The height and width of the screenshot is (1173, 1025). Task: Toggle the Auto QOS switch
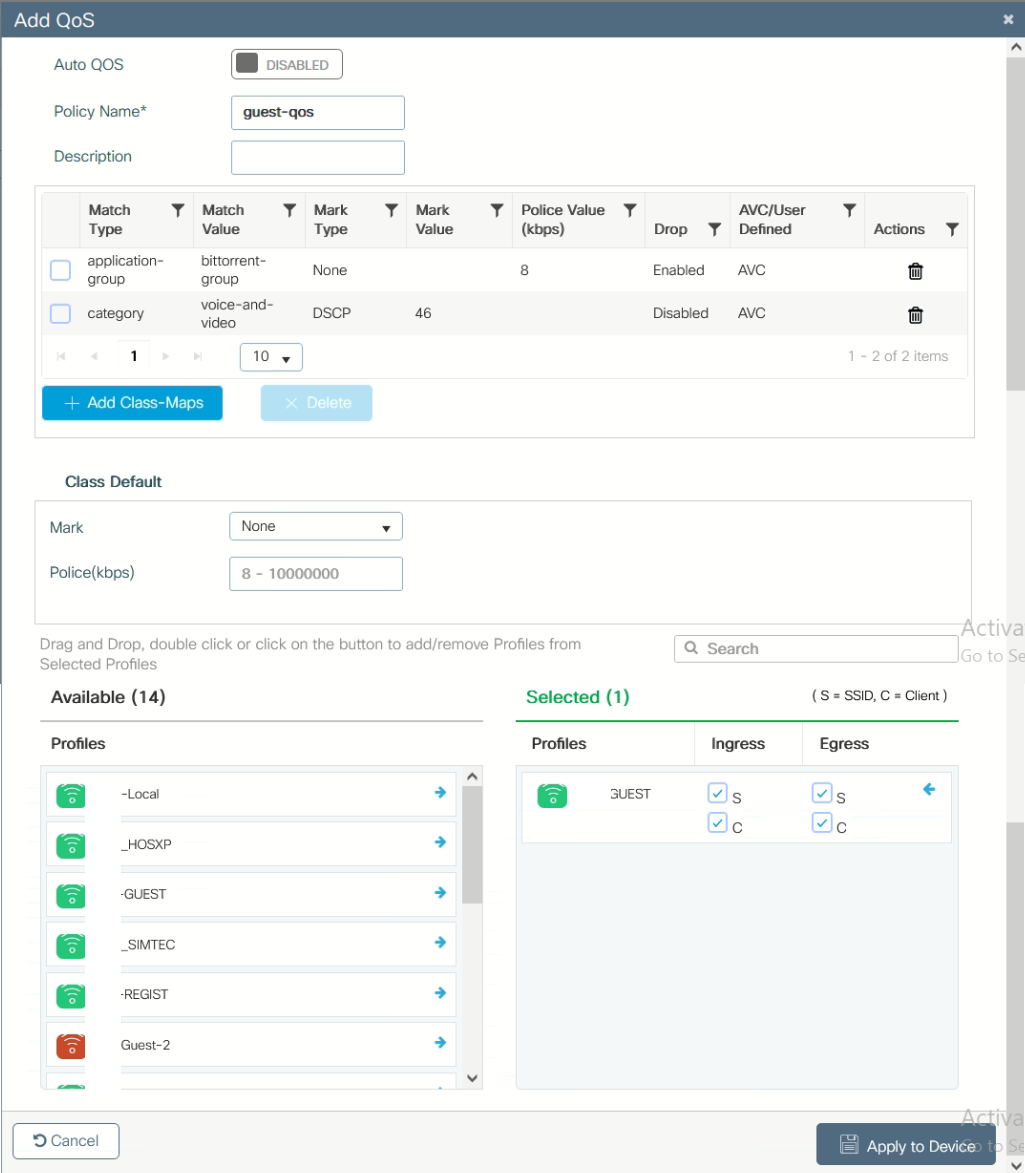tap(287, 65)
